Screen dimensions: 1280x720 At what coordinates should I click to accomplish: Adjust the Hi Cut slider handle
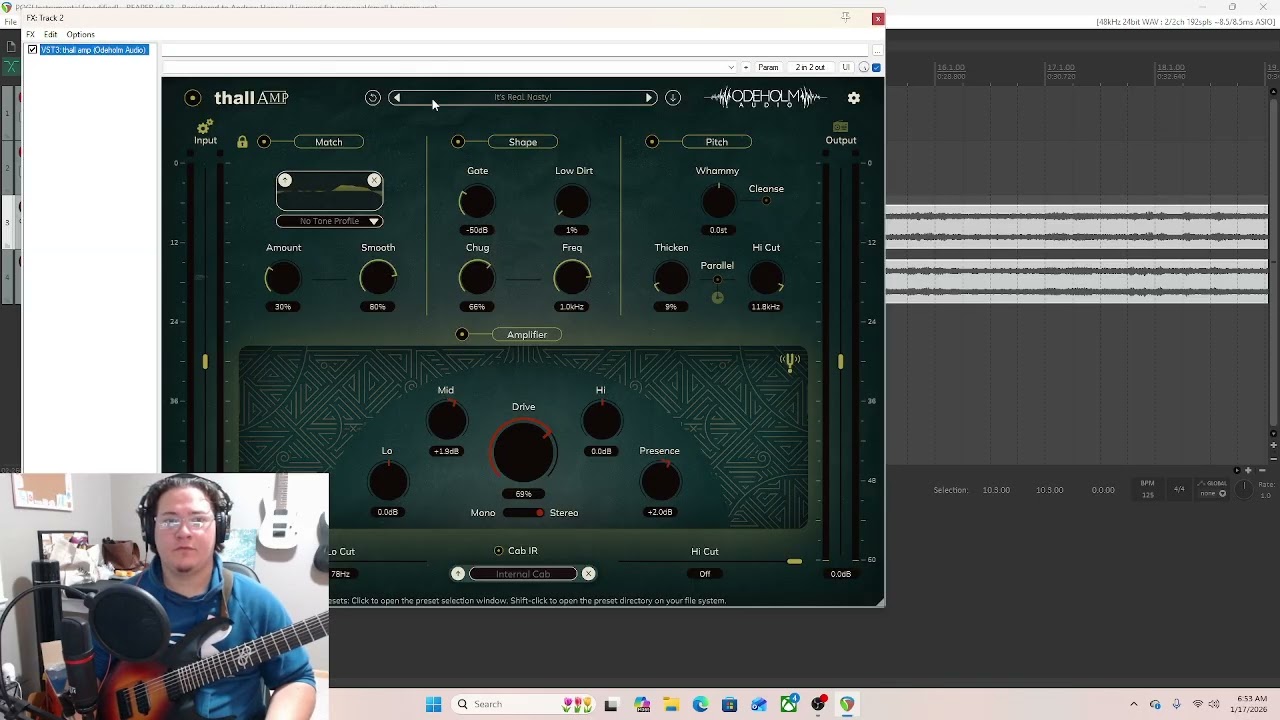coord(794,562)
